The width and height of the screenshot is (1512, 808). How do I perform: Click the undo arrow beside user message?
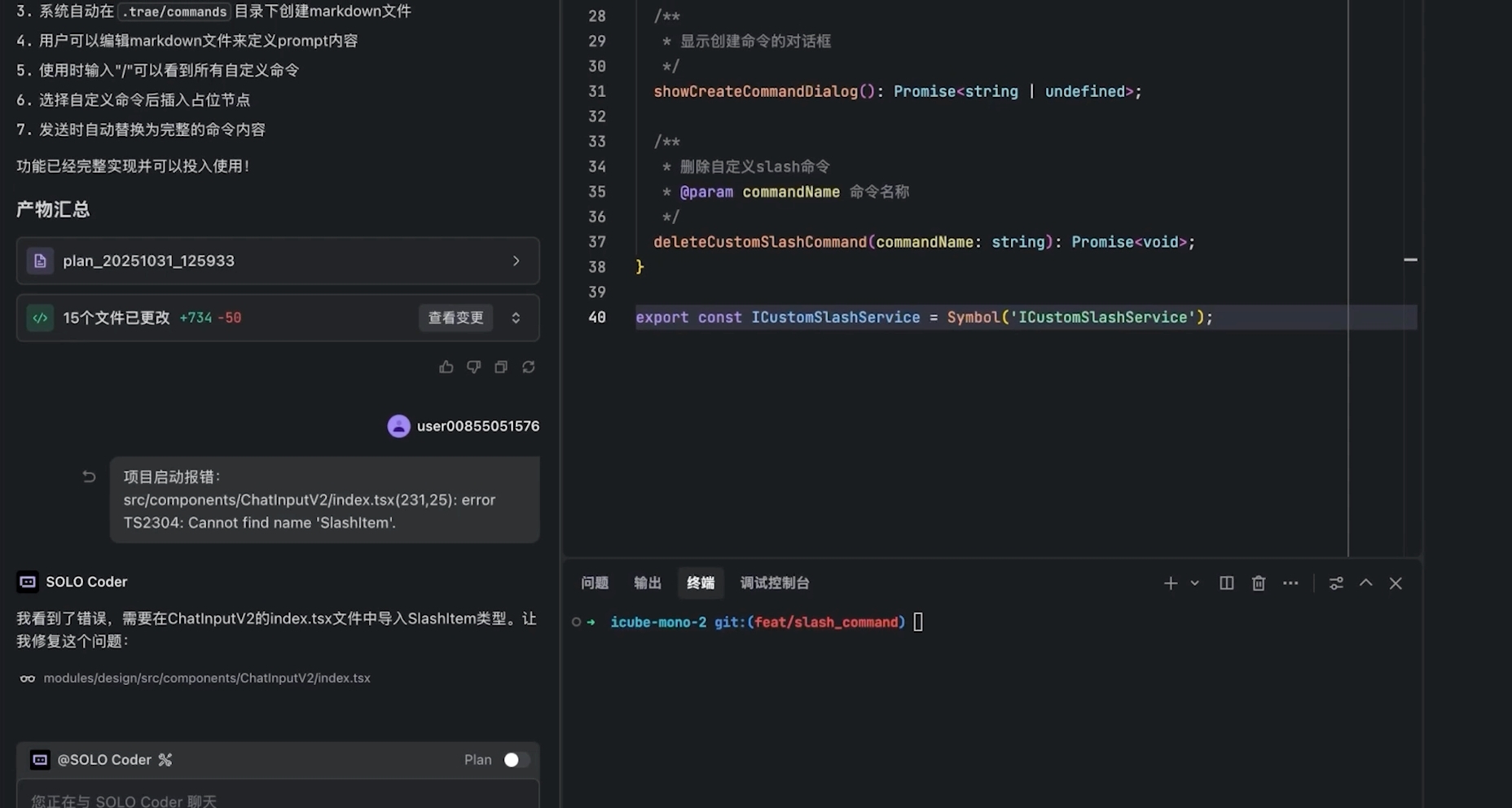(x=89, y=477)
